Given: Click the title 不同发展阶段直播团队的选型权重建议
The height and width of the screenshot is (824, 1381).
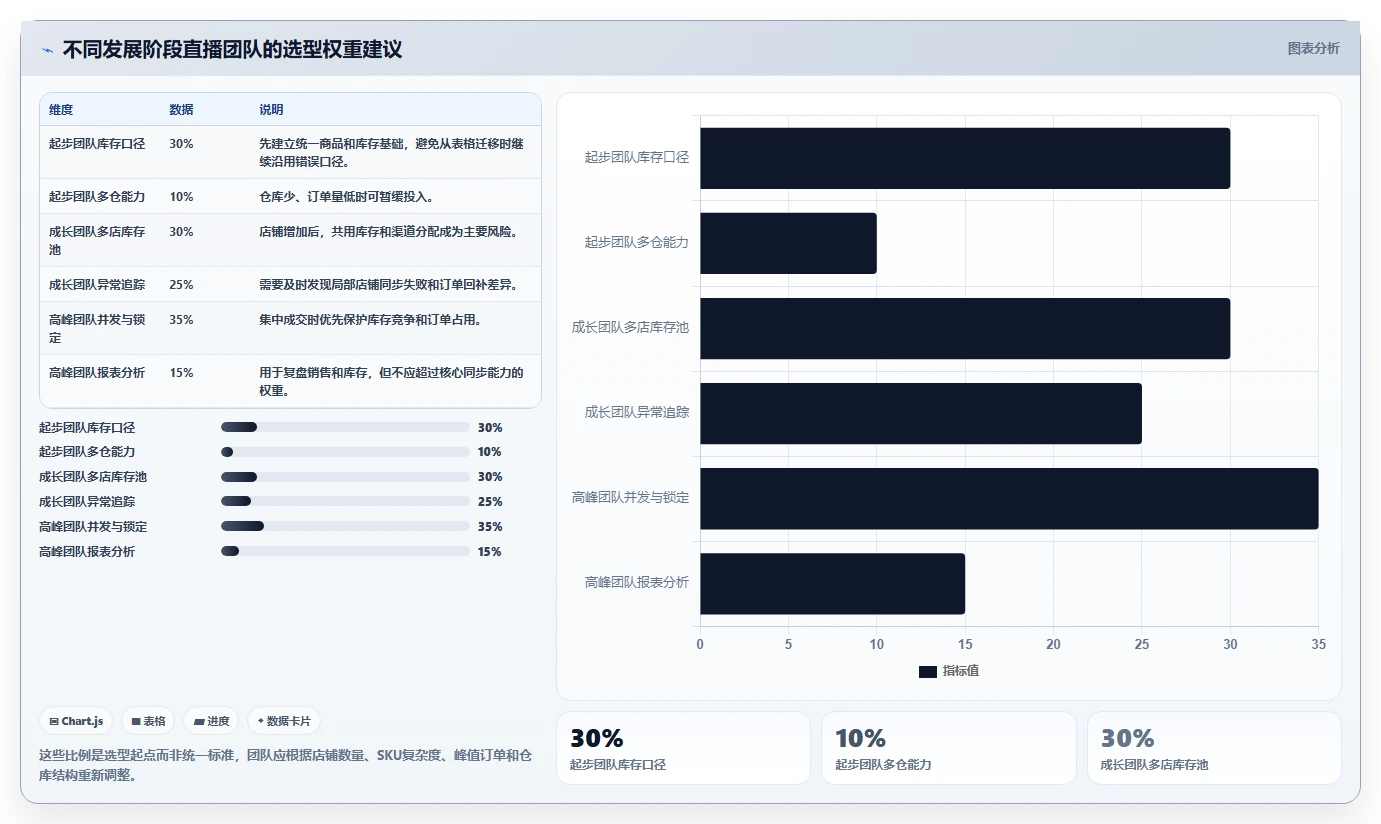Looking at the screenshot, I should pyautogui.click(x=232, y=49).
